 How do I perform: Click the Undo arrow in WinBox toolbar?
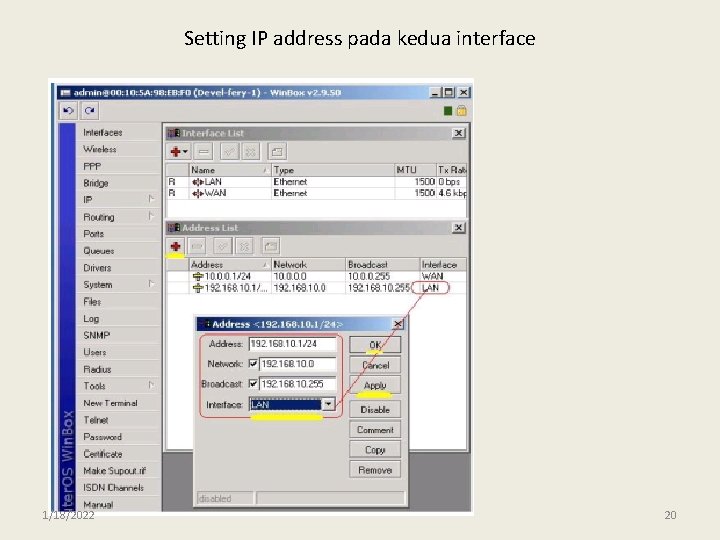(x=68, y=111)
